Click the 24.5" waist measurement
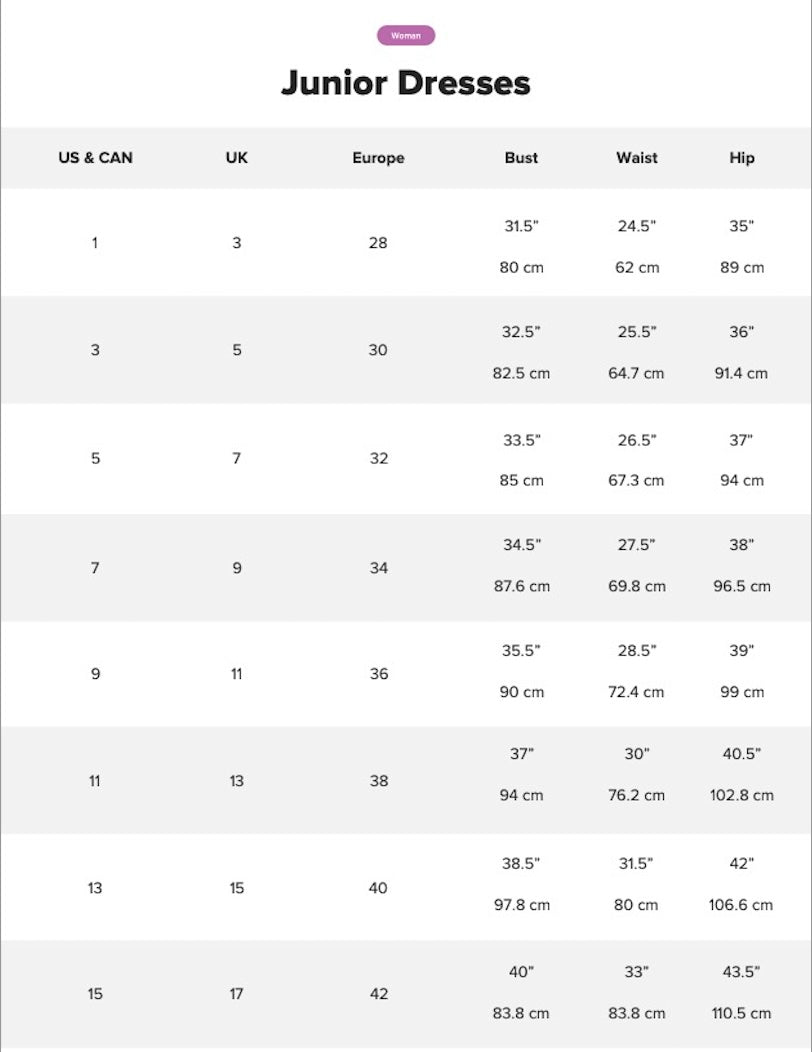This screenshot has width=812, height=1052. (637, 226)
